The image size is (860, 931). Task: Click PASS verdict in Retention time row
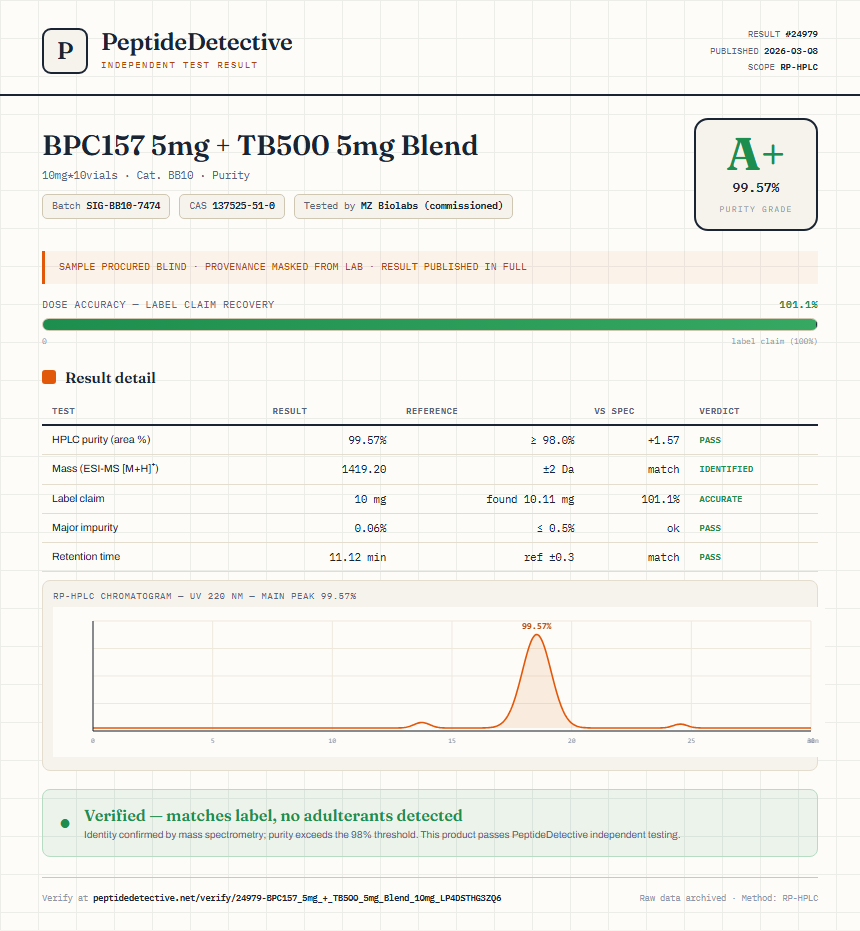click(x=710, y=558)
